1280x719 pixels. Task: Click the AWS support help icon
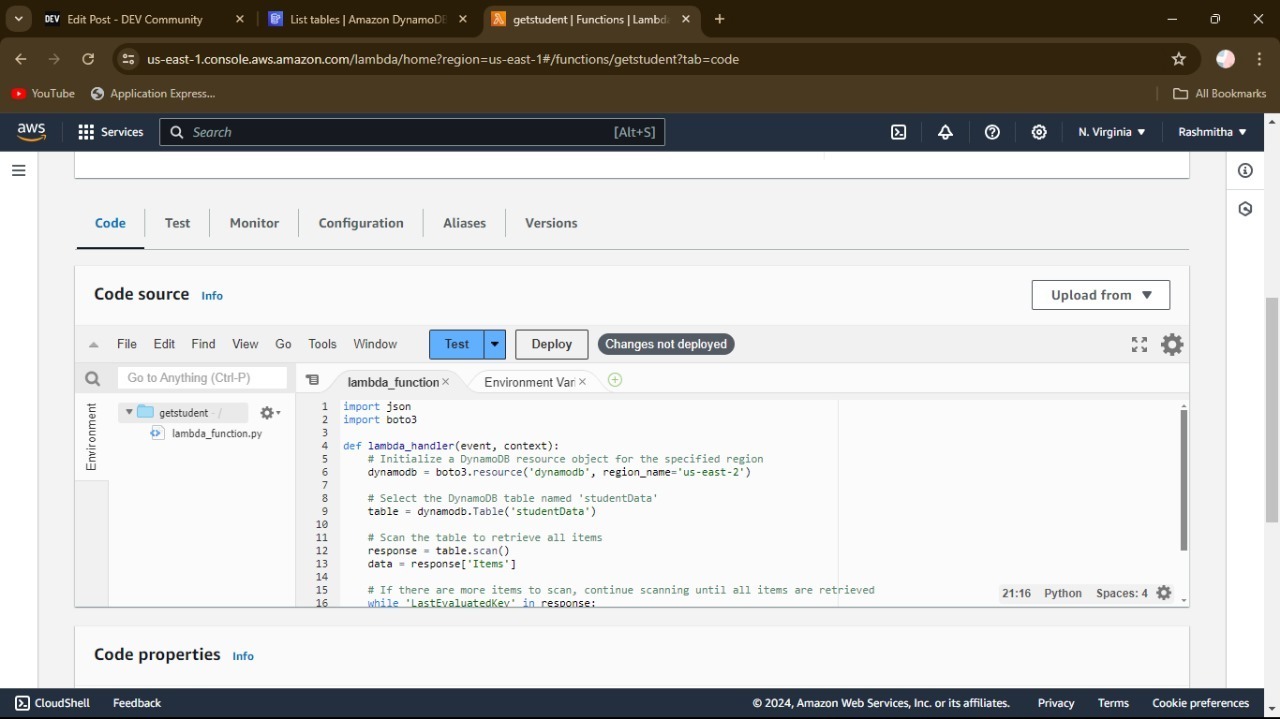tap(992, 132)
